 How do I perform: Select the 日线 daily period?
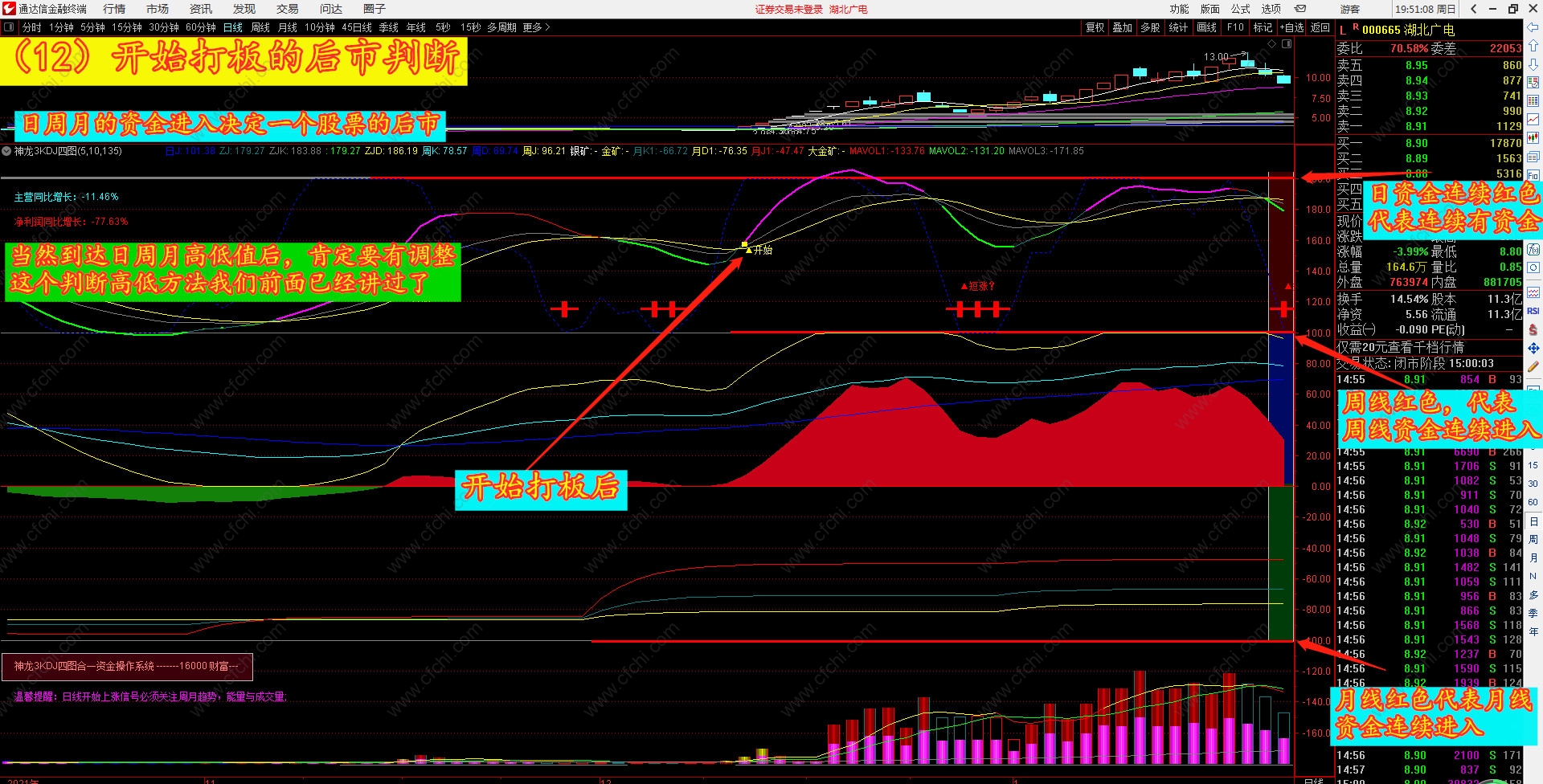[233, 27]
